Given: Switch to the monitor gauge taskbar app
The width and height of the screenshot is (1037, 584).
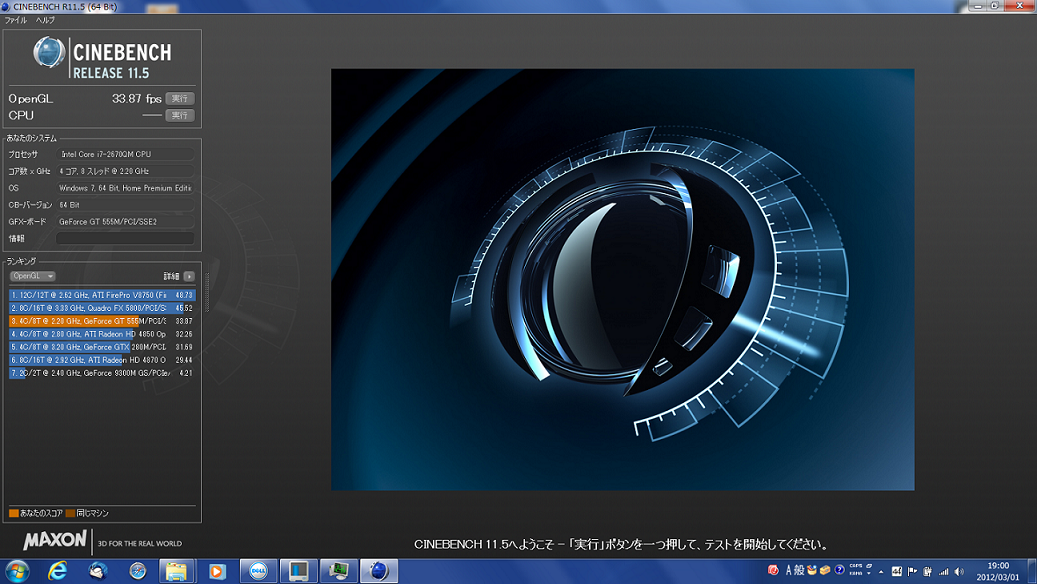Looking at the screenshot, I should (298, 571).
